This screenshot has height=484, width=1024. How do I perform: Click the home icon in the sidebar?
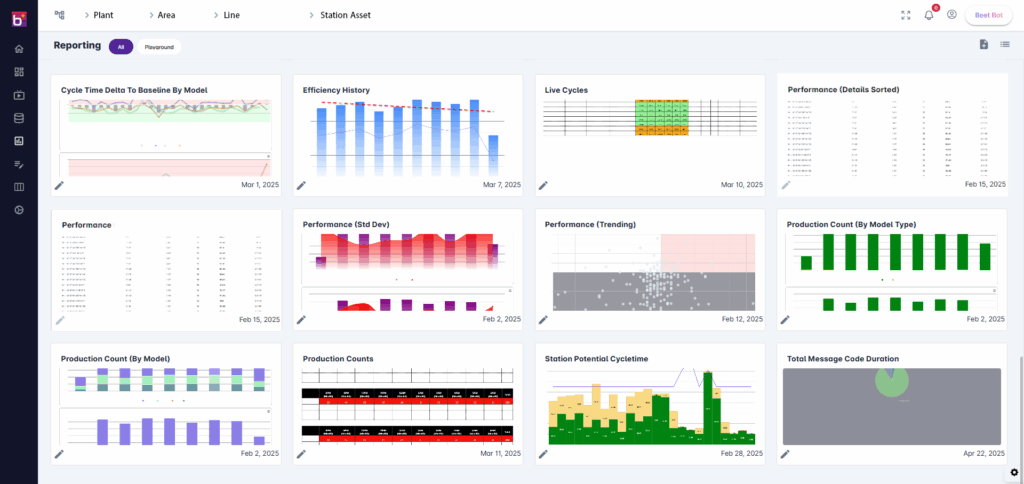(x=18, y=48)
